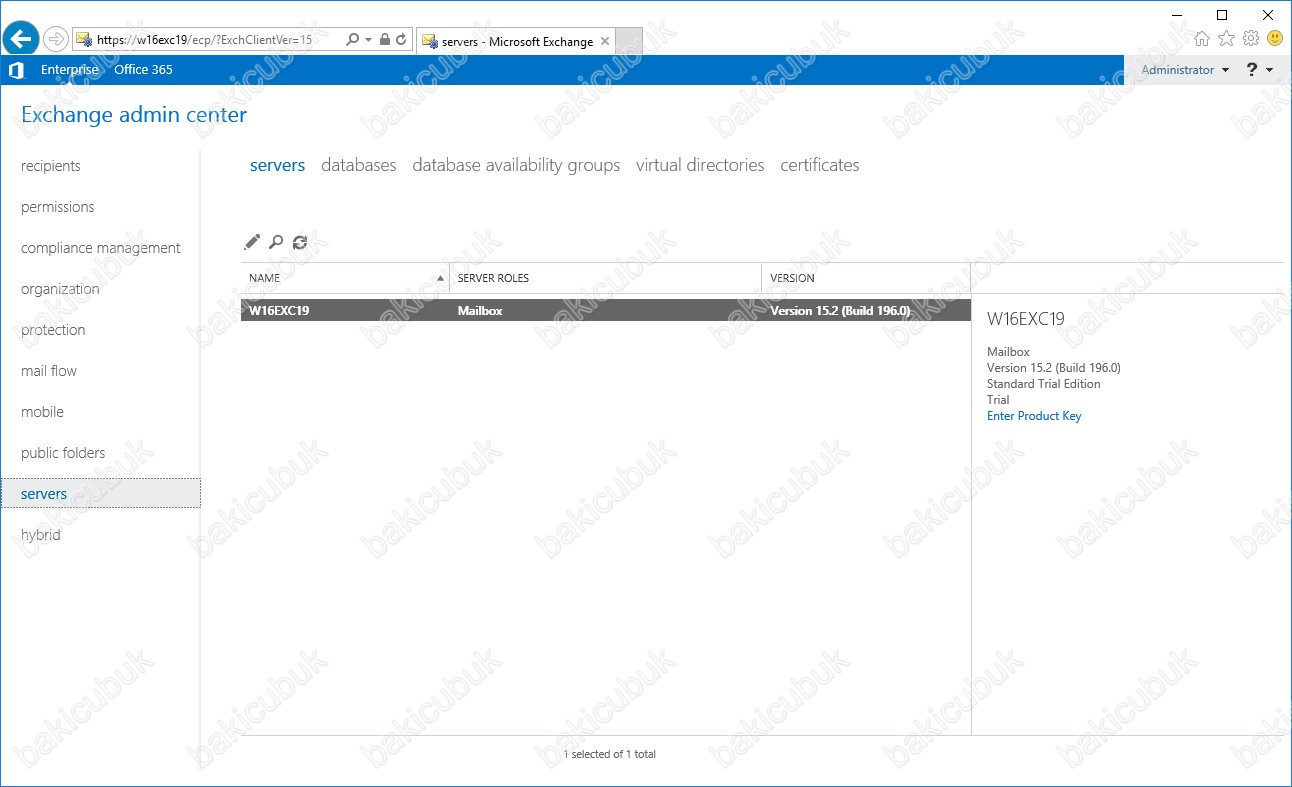Reload the page with the address bar refresh icon
Viewport: 1292px width, 787px height.
[401, 40]
